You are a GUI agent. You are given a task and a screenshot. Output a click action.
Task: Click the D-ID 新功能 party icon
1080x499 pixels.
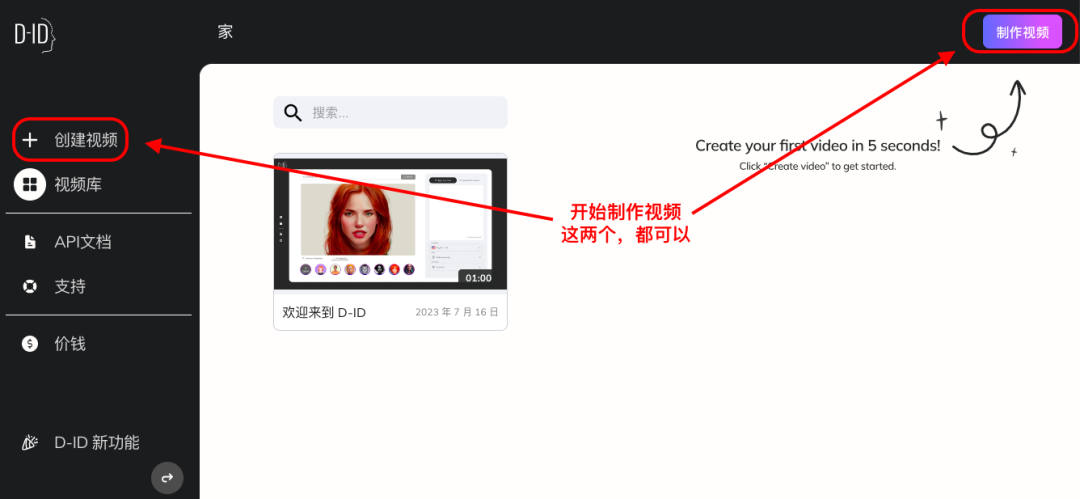pos(30,442)
